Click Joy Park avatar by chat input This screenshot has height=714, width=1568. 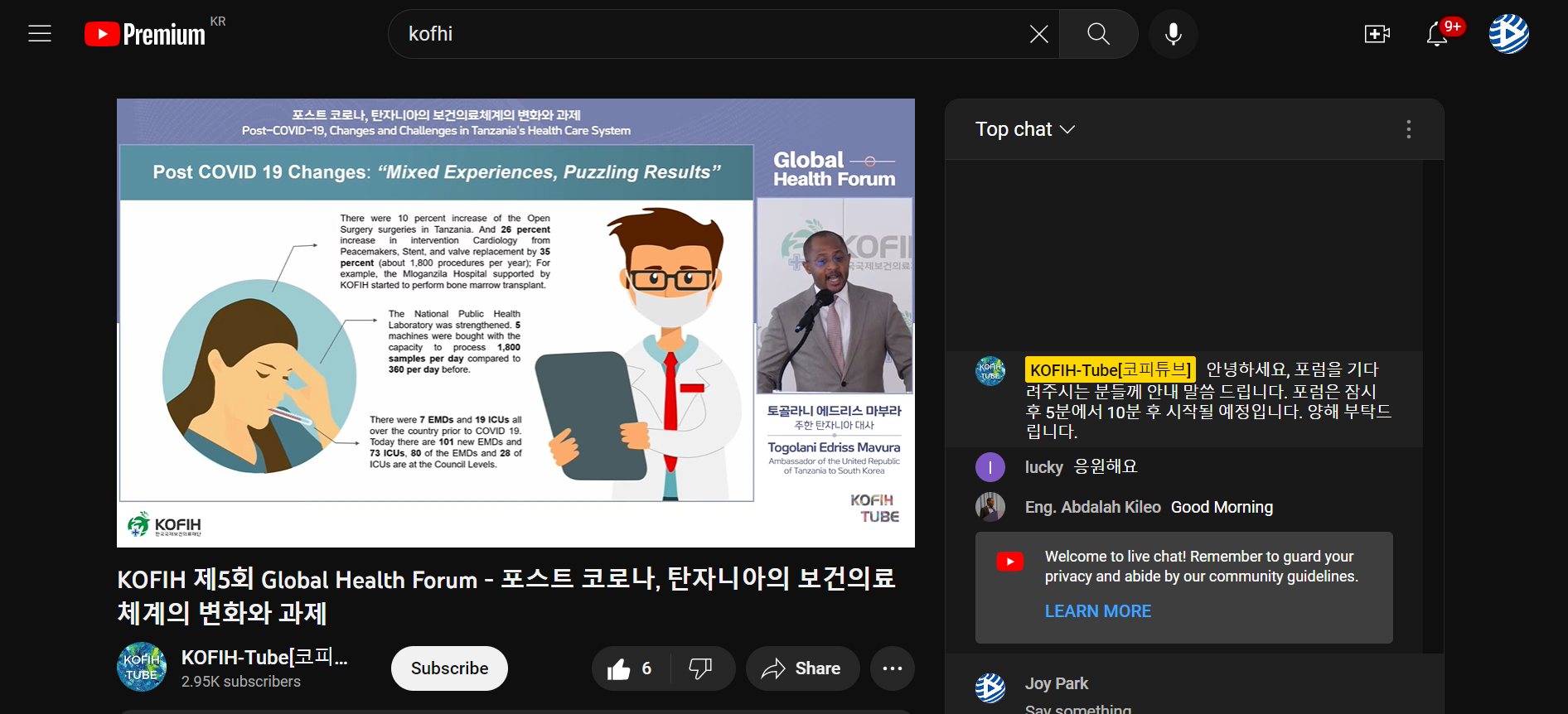click(990, 688)
